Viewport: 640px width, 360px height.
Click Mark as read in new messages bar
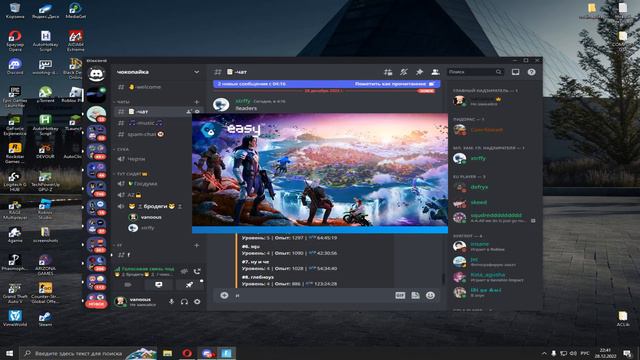394,84
